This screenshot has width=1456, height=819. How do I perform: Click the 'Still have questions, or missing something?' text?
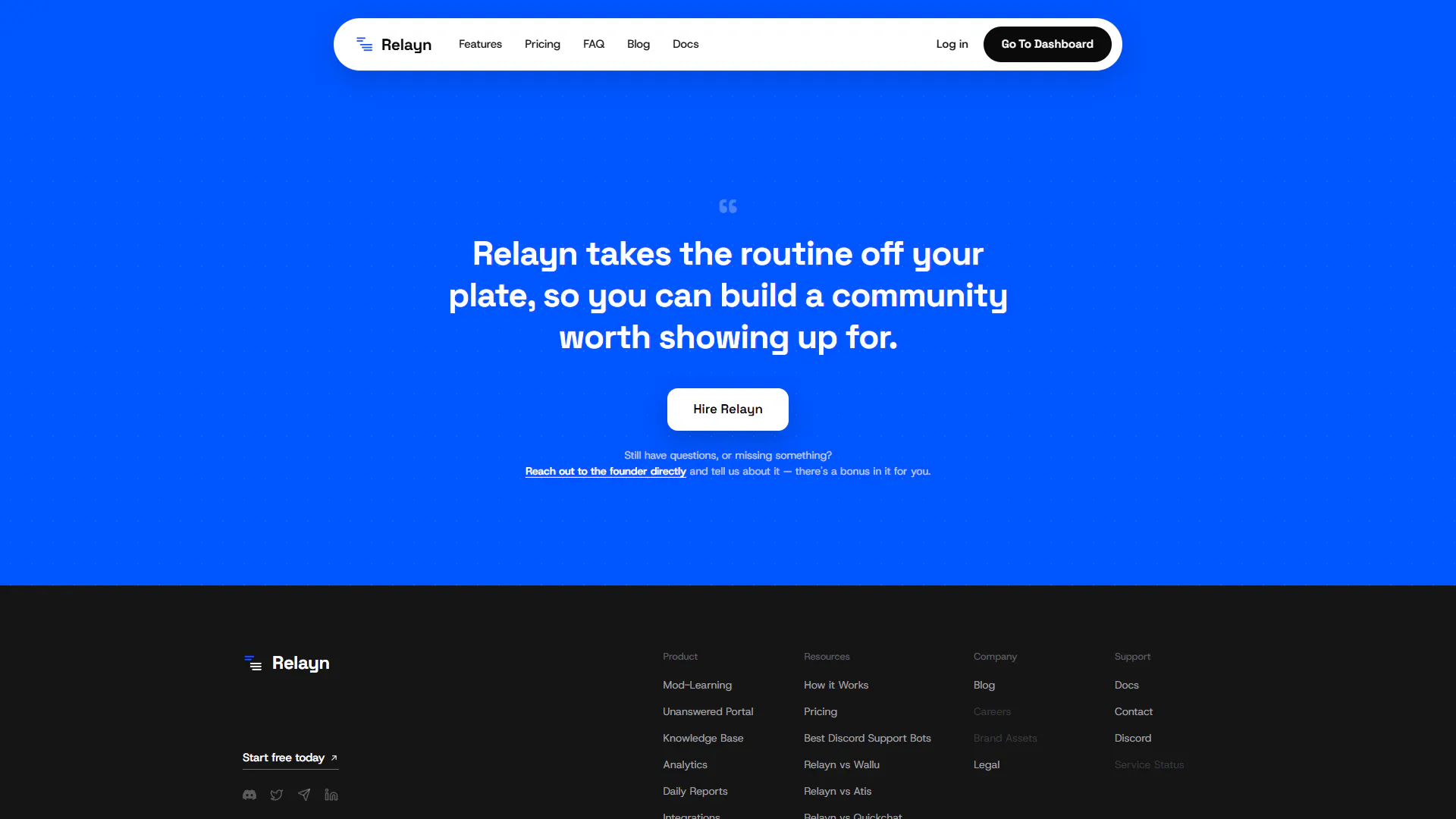[x=728, y=455]
